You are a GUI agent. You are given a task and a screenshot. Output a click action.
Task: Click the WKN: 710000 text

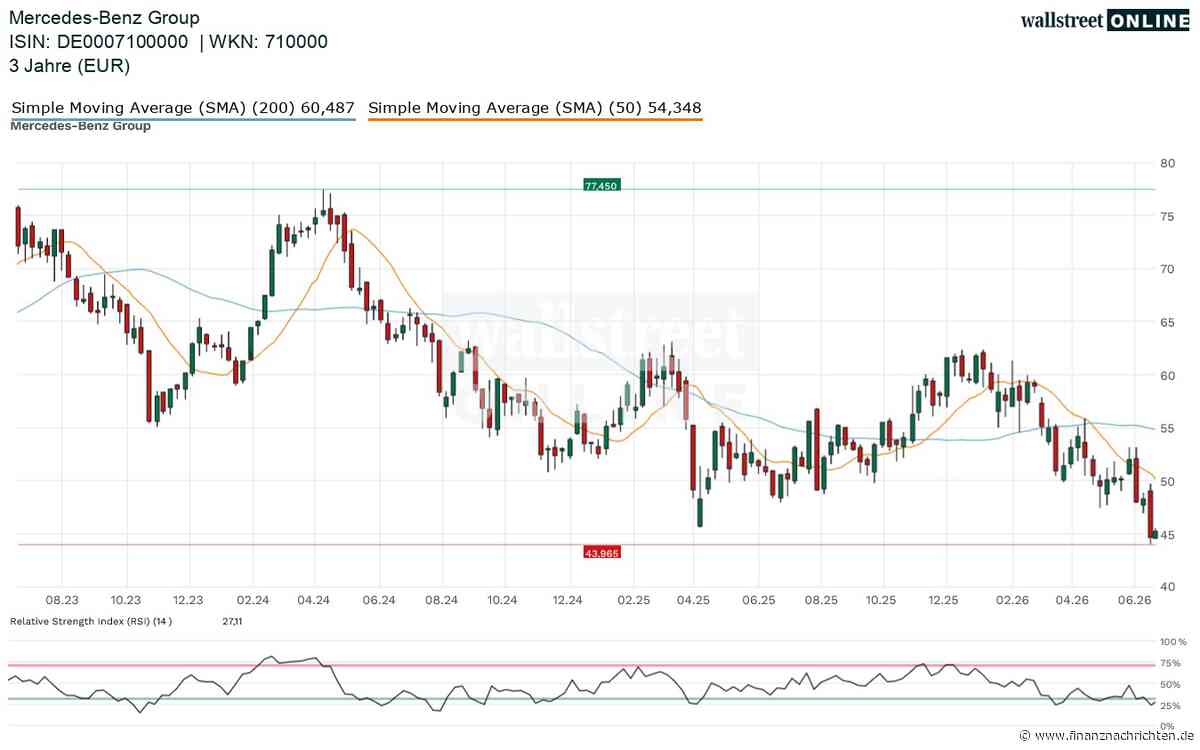[x=268, y=42]
